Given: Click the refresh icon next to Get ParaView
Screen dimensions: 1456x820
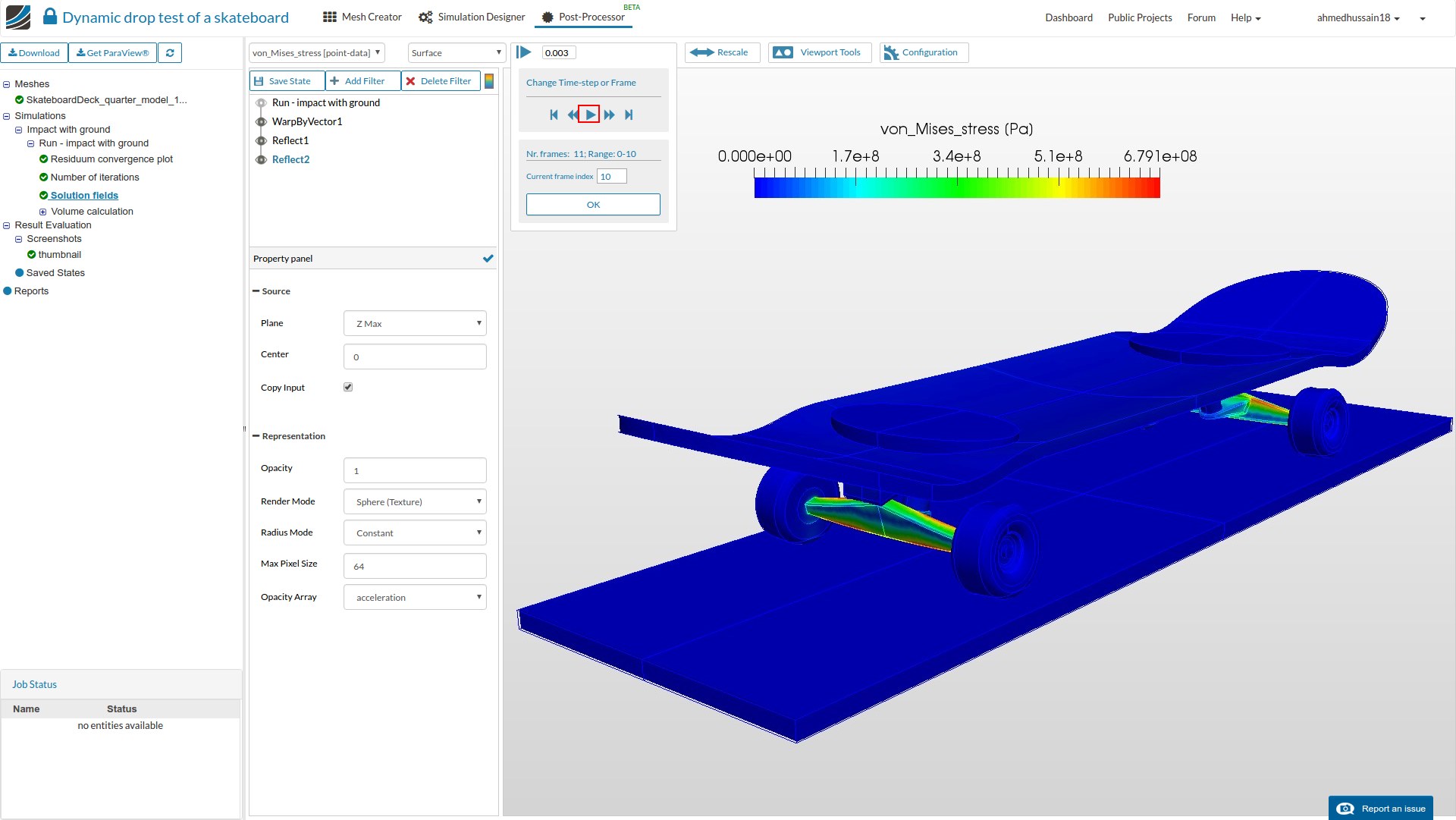Looking at the screenshot, I should (x=170, y=53).
